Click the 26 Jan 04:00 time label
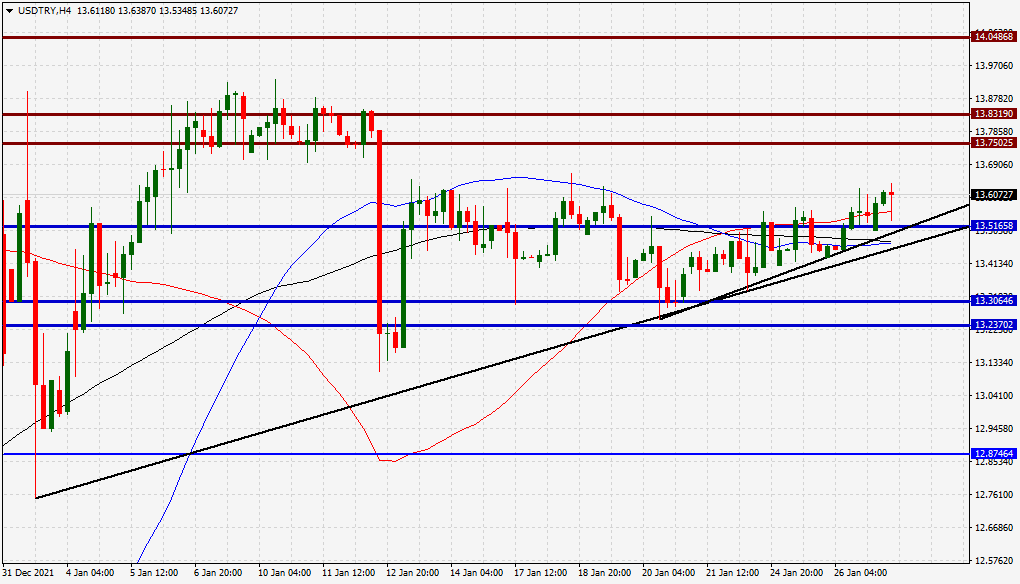This screenshot has width=1020, height=584. [860, 573]
